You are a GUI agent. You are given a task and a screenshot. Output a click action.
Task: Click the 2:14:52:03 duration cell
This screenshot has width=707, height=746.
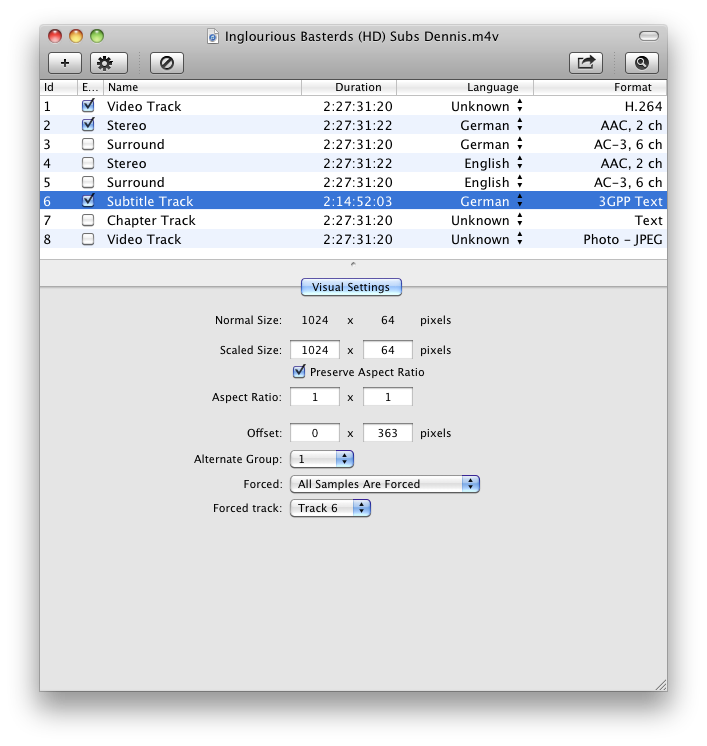(358, 201)
